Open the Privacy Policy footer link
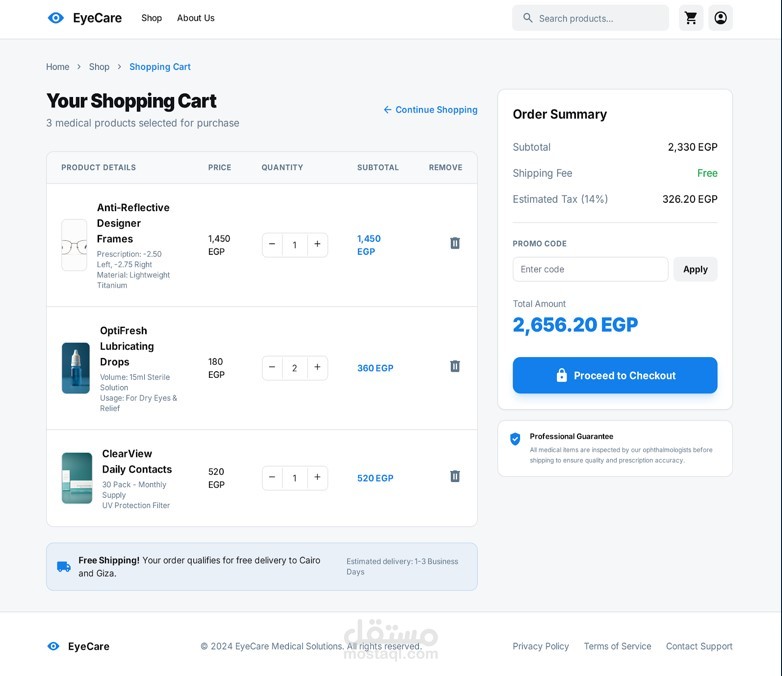This screenshot has width=782, height=676. pos(541,646)
